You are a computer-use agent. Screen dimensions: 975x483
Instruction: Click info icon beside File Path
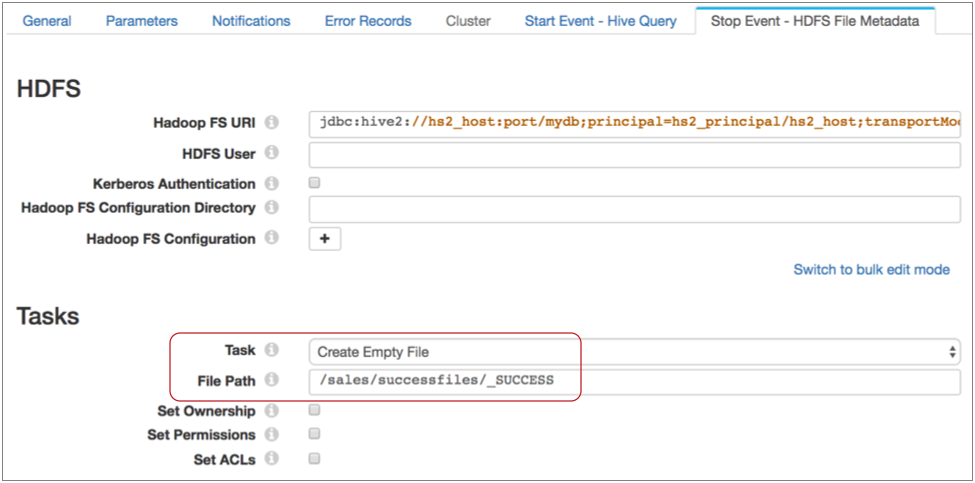[272, 380]
